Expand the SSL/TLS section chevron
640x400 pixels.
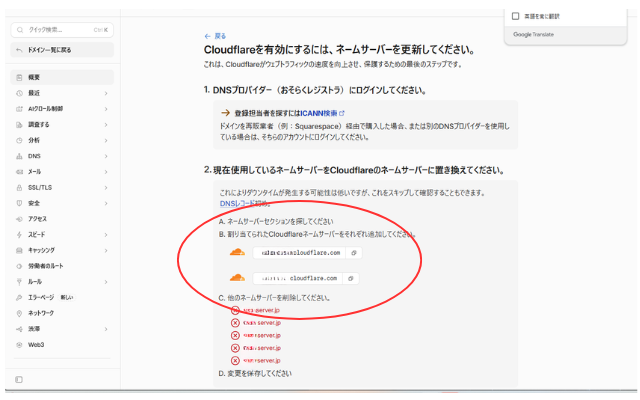[106, 188]
